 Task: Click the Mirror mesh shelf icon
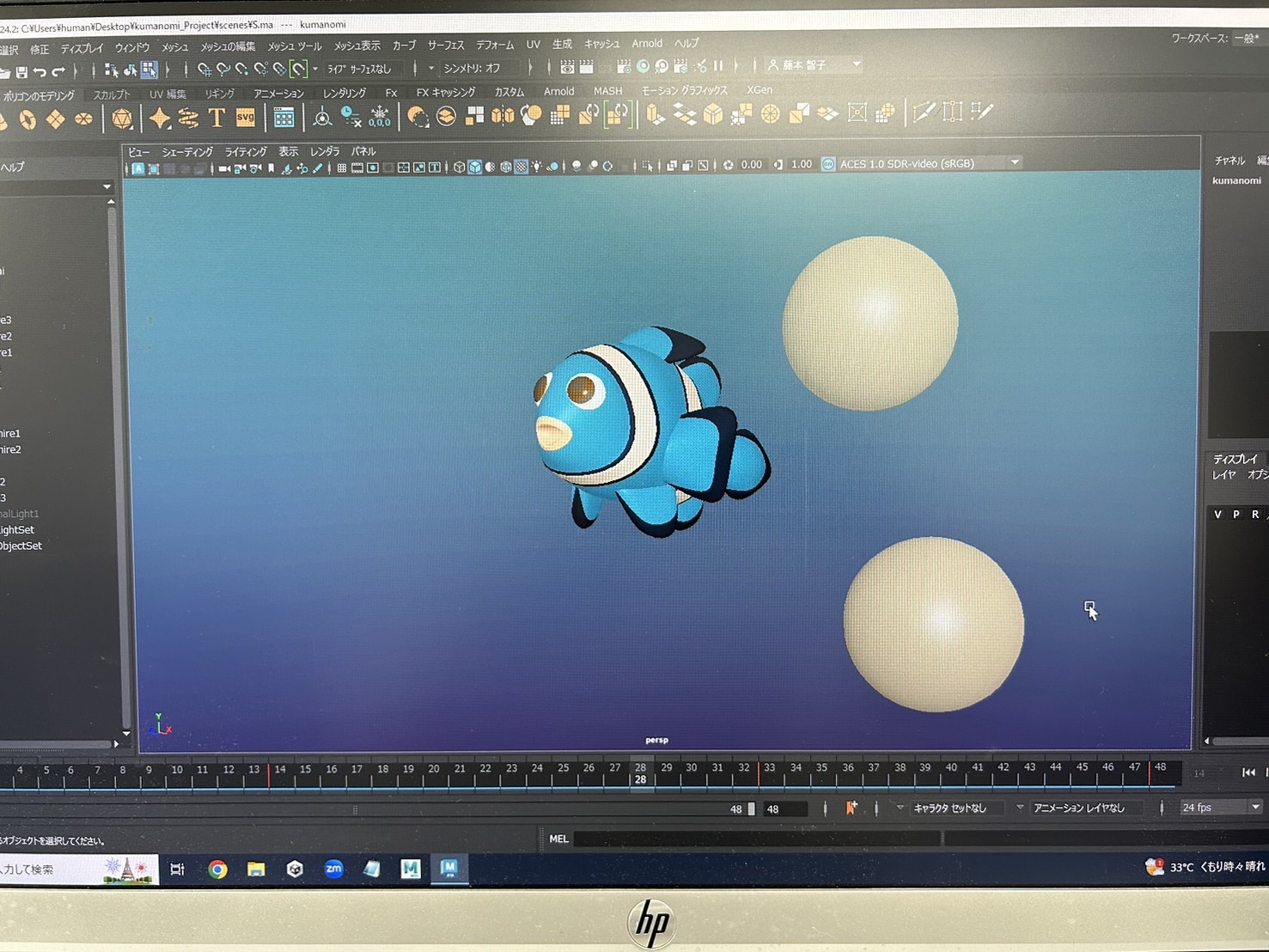[x=503, y=115]
